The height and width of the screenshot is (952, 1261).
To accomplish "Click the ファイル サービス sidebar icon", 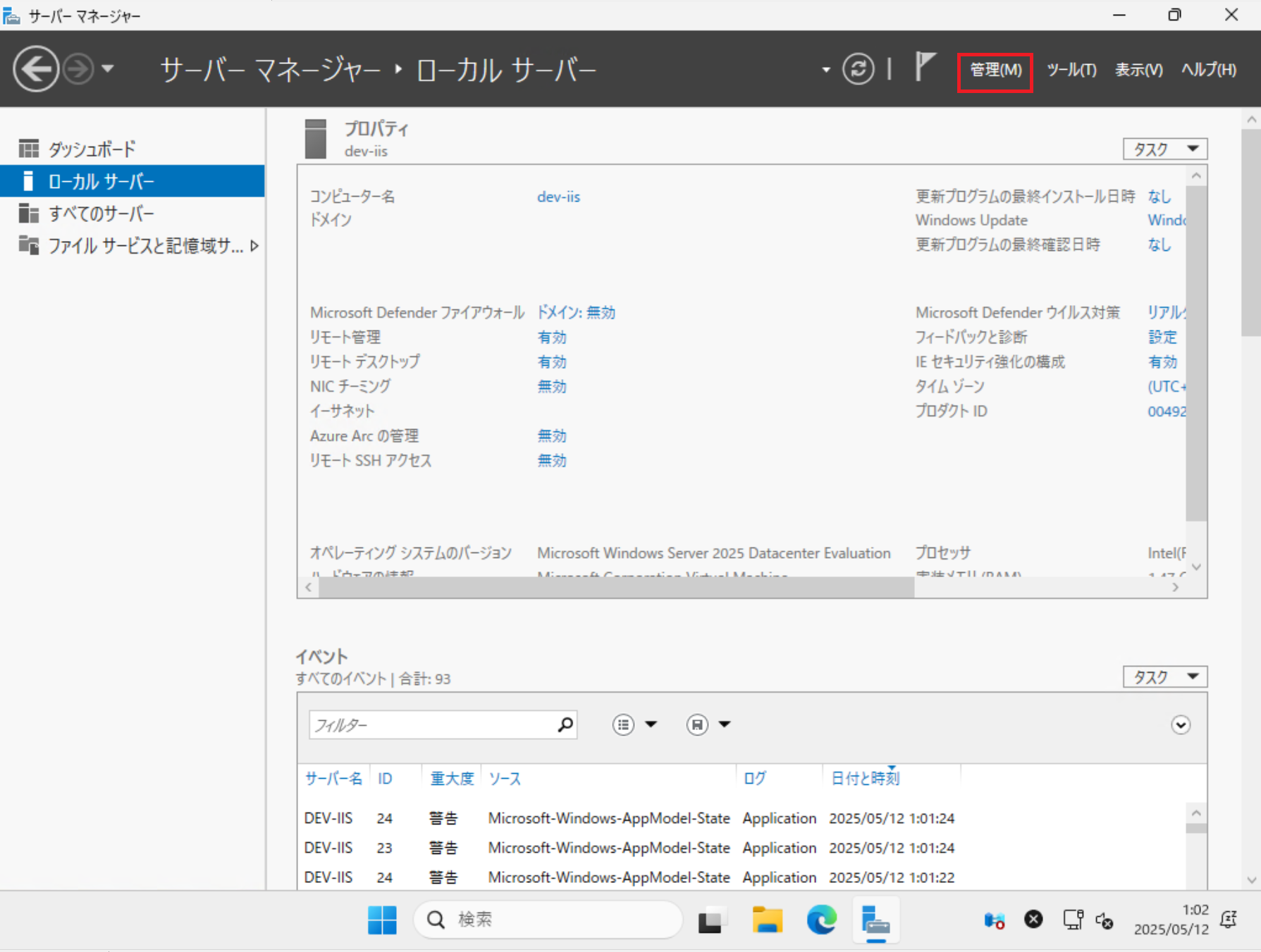I will click(x=29, y=245).
